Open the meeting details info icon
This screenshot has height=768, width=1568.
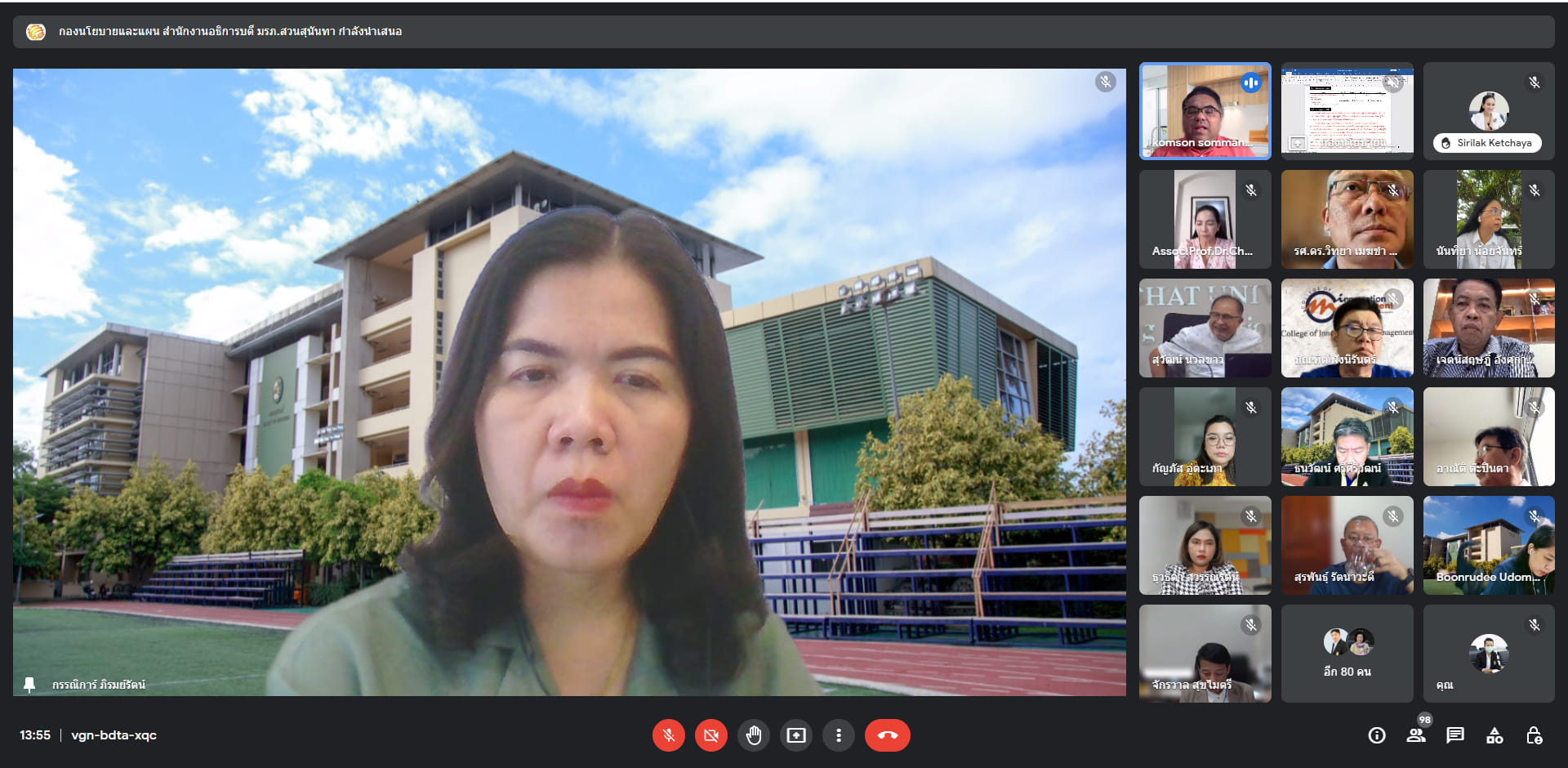[1377, 735]
